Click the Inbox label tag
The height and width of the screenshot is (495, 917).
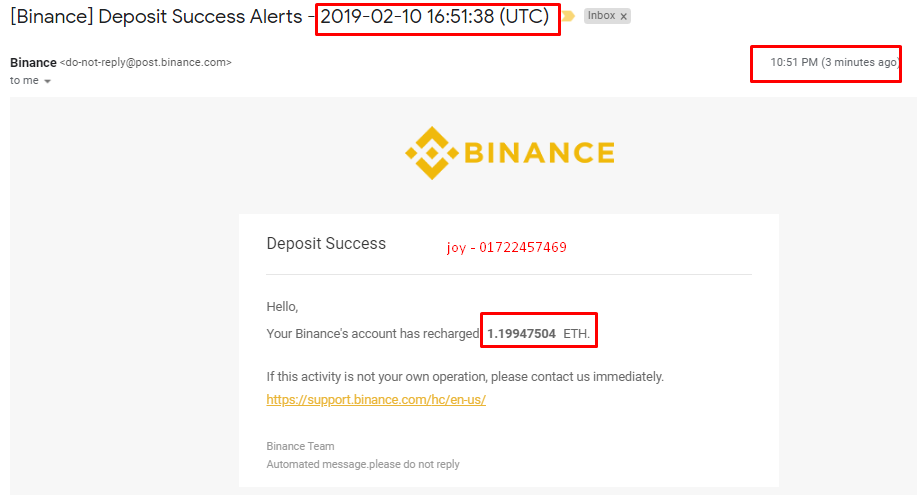(x=606, y=16)
